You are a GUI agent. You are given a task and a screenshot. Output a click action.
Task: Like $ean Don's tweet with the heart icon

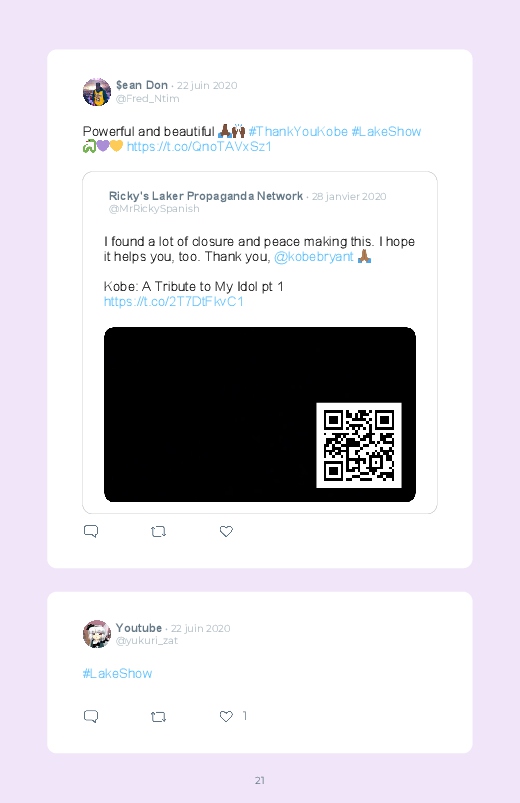pos(226,532)
